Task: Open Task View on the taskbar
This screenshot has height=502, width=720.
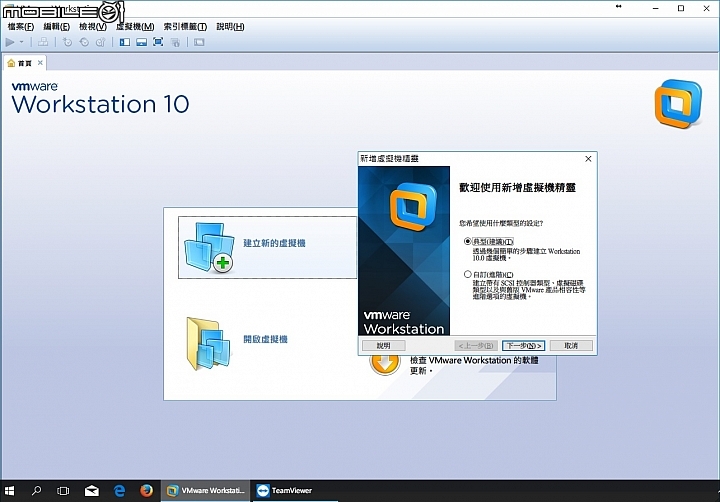Action: click(x=63, y=491)
